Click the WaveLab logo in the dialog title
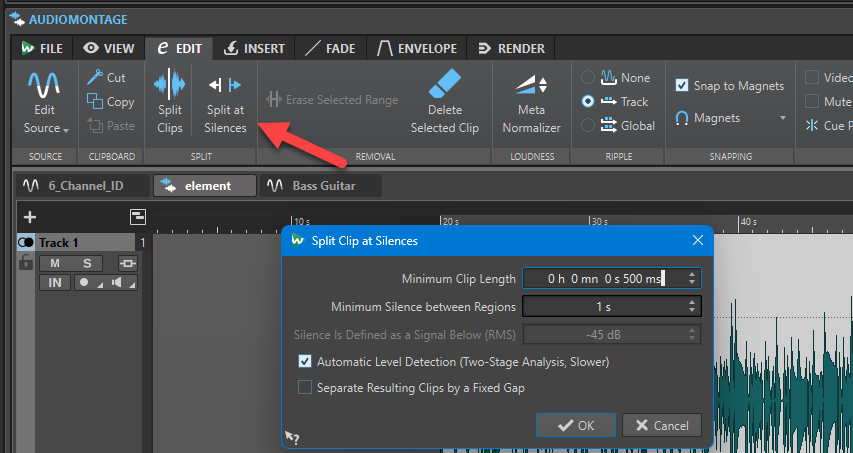Image resolution: width=853 pixels, height=453 pixels. [297, 240]
